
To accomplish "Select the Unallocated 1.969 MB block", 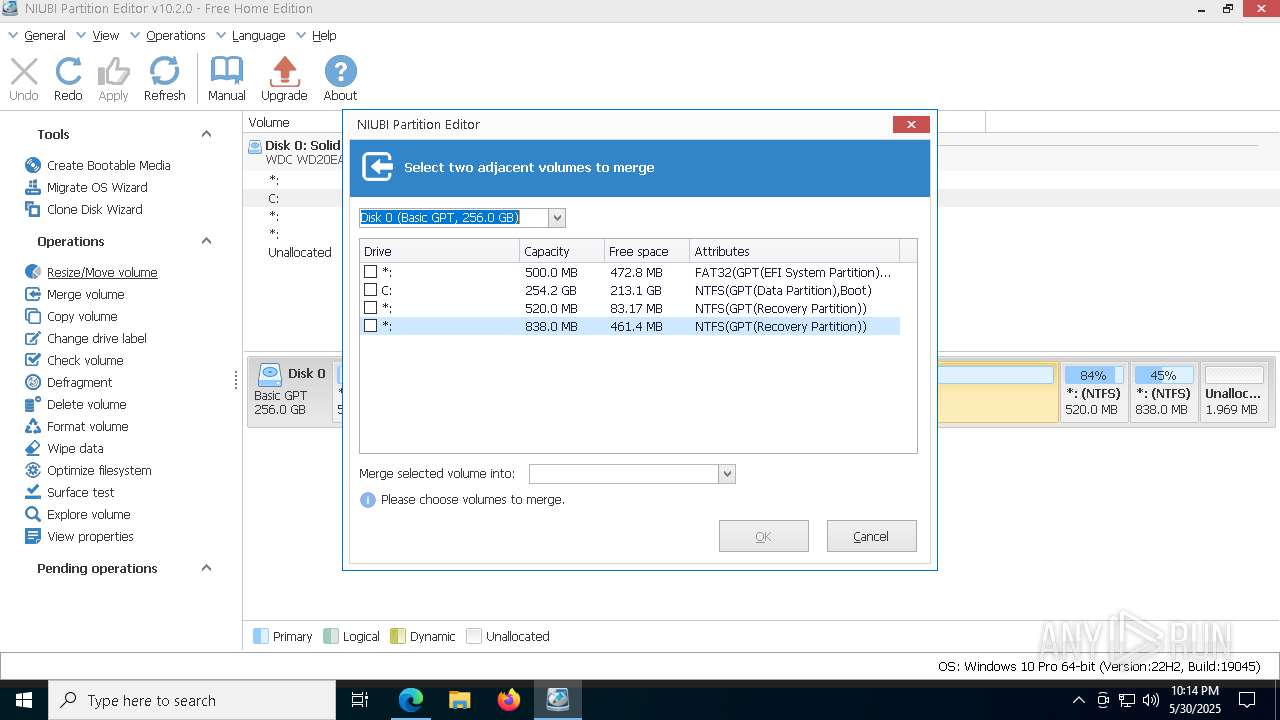I will [x=1234, y=392].
